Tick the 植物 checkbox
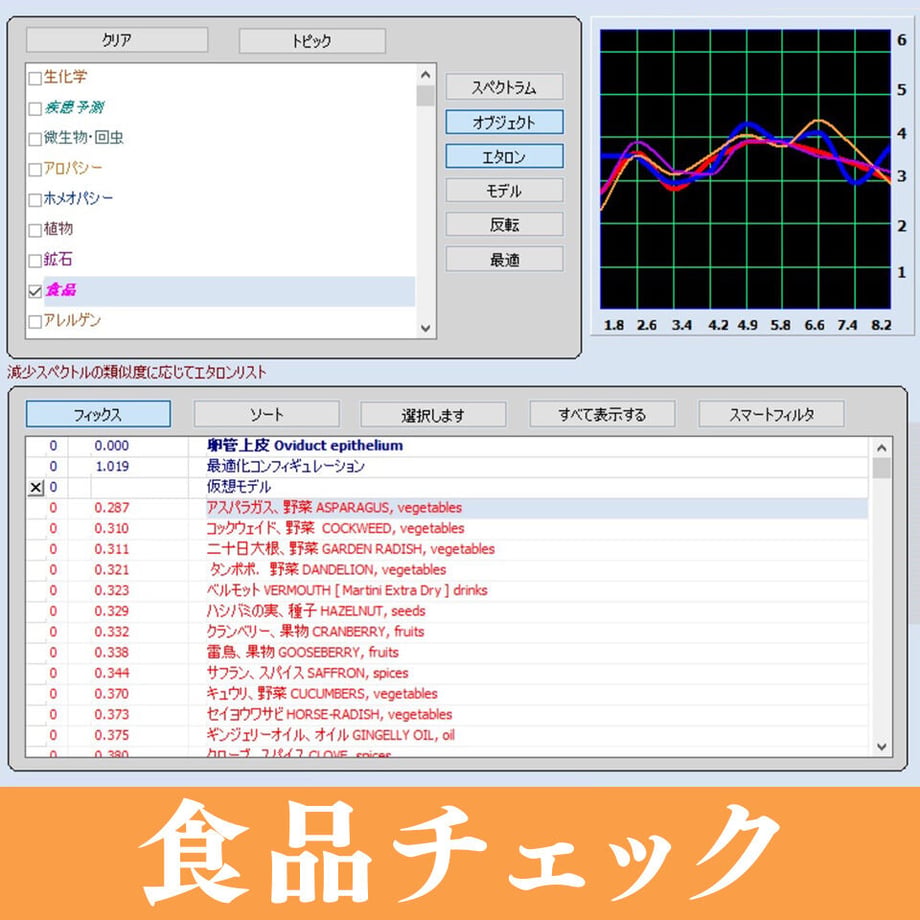Image resolution: width=920 pixels, height=920 pixels. 35,230
